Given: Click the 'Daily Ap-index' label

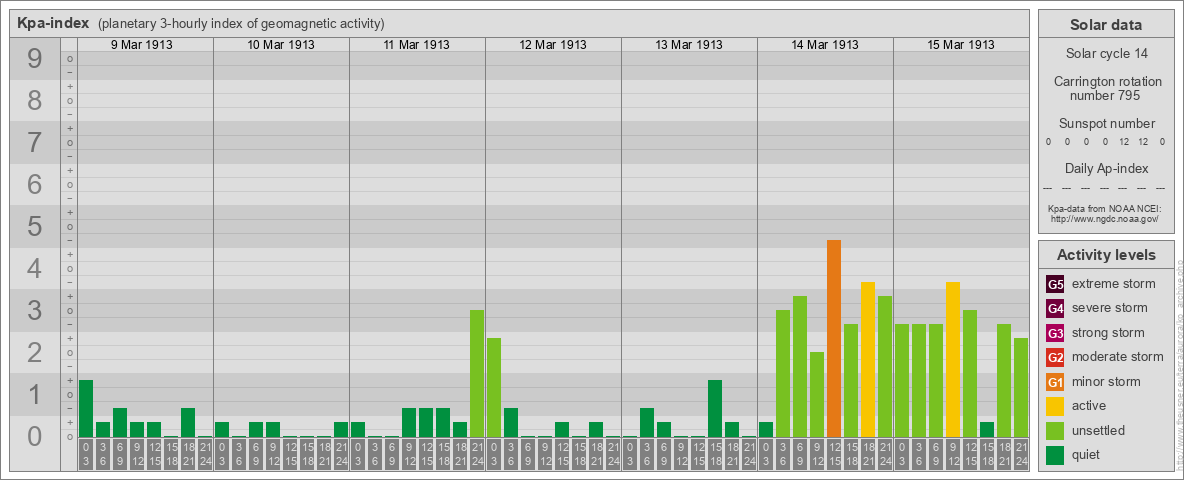Looking at the screenshot, I should (x=1105, y=168).
